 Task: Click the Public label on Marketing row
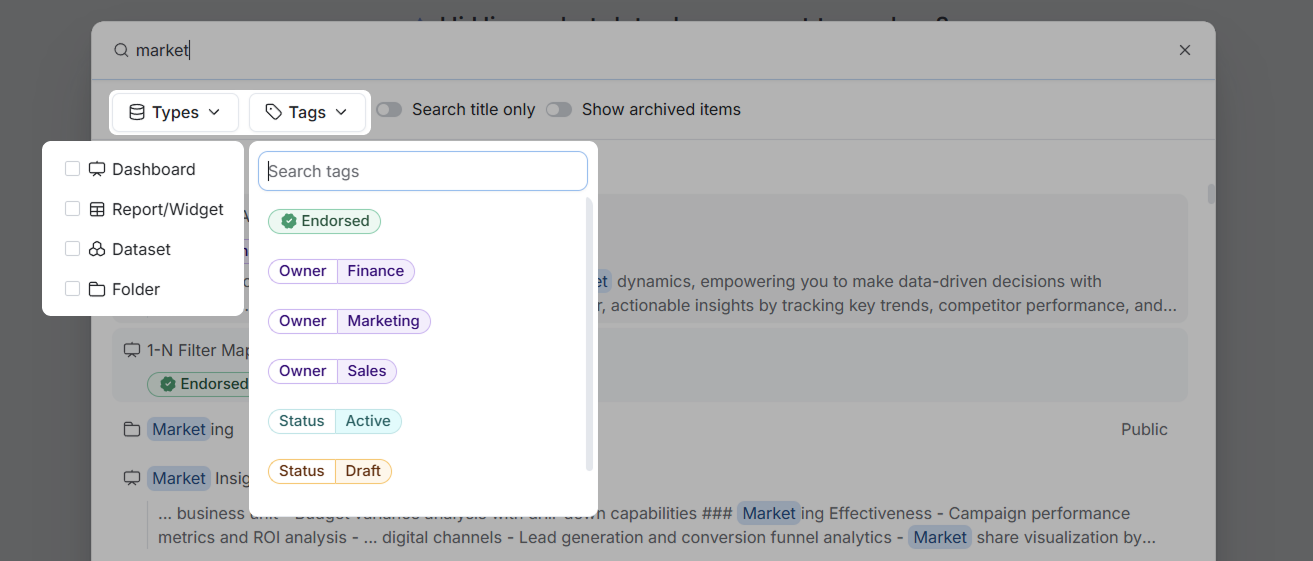coord(1144,429)
